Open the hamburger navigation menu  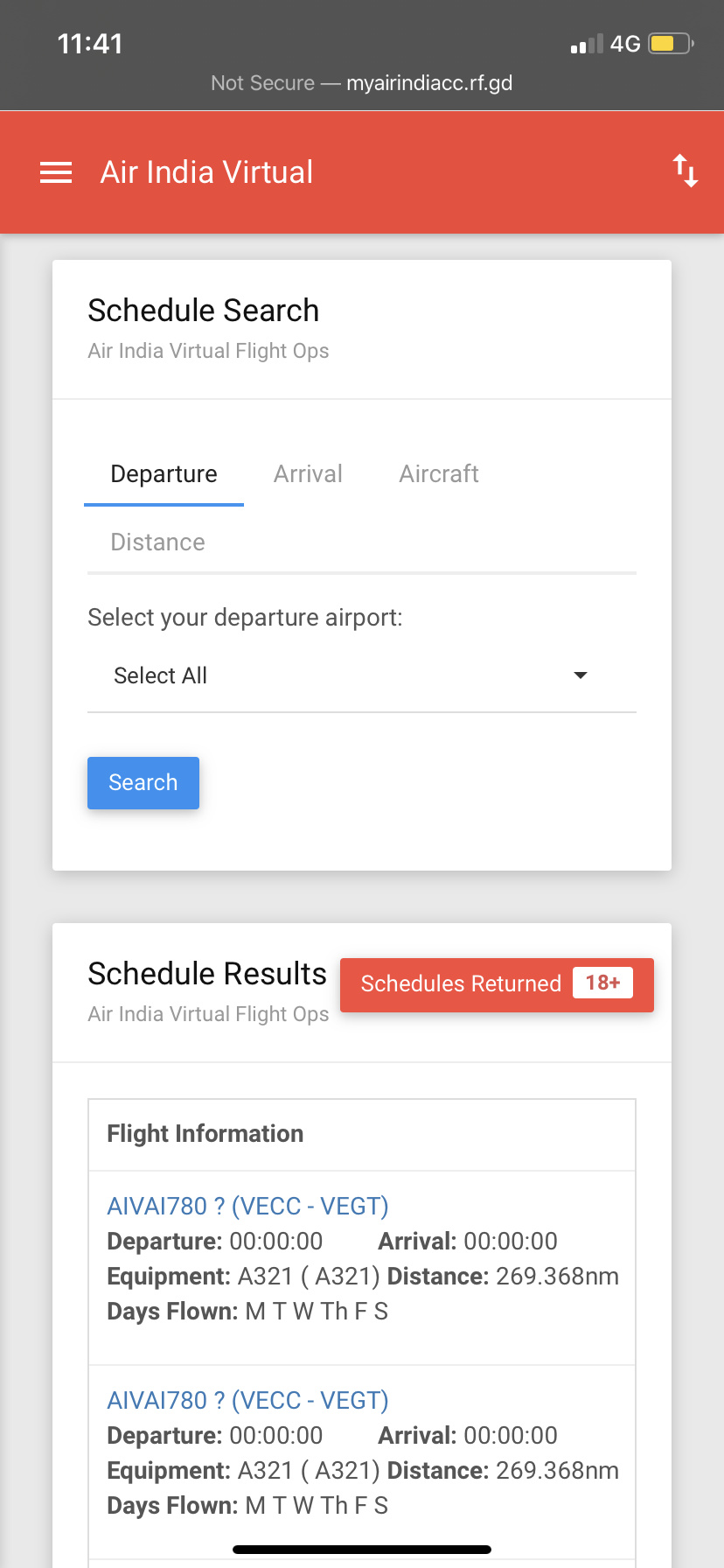[x=56, y=172]
